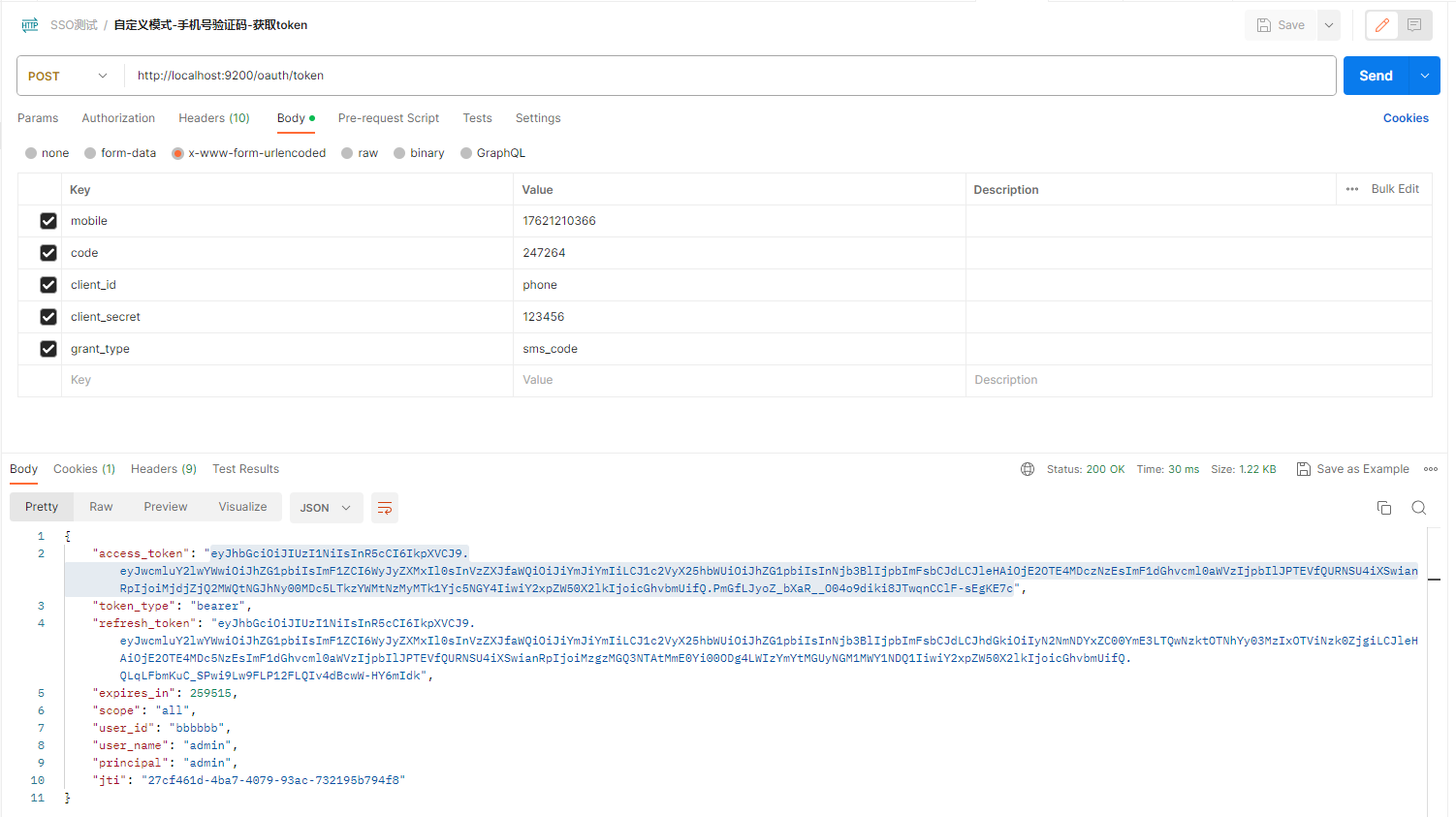Disable the client_secret parameter checkbox
This screenshot has width=1456, height=817.
point(48,317)
